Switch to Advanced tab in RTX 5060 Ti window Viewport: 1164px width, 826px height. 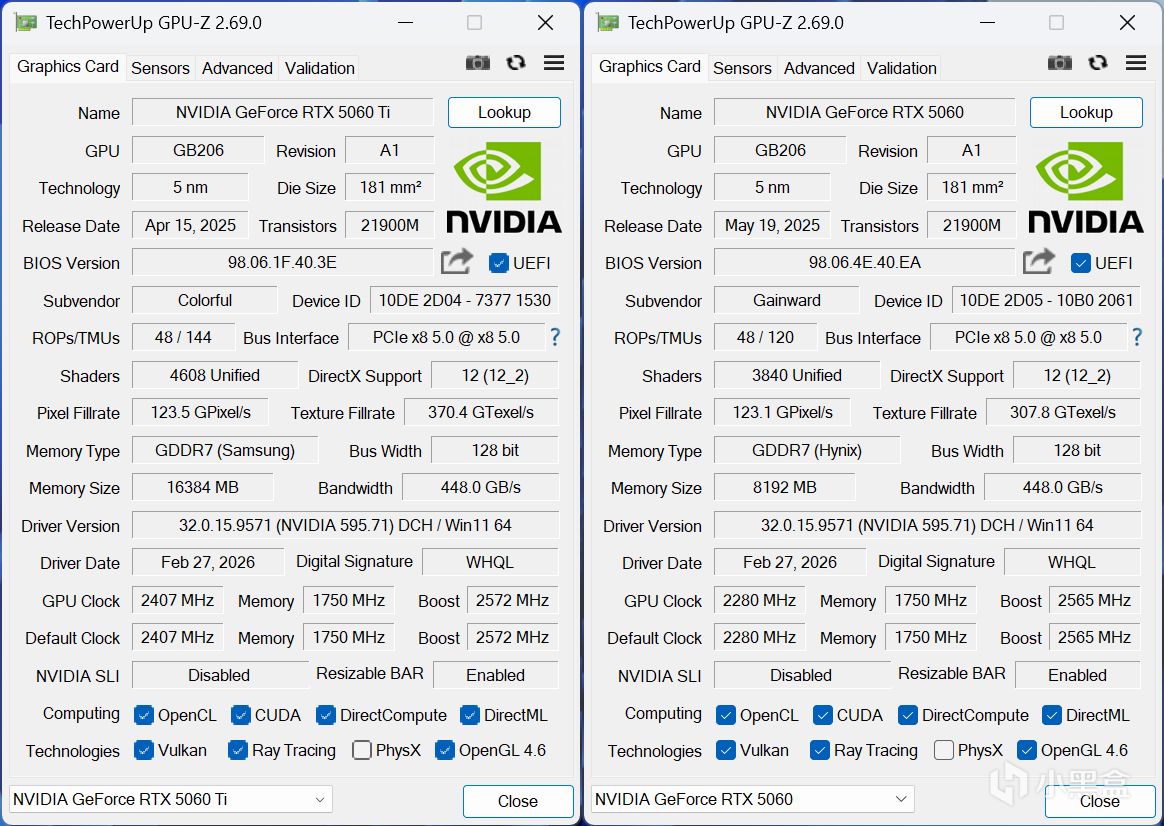point(237,68)
